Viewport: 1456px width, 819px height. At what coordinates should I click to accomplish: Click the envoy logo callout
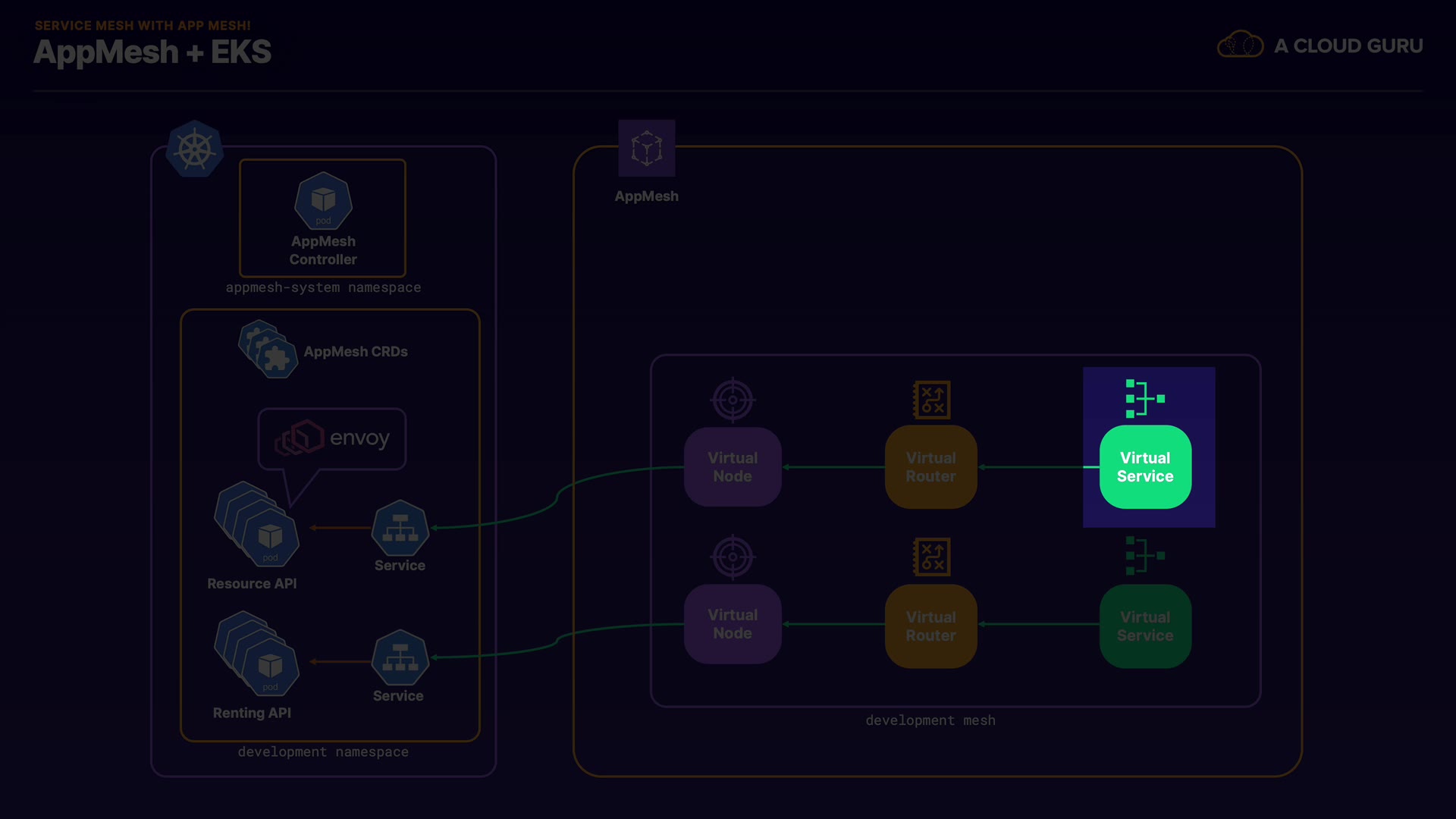[332, 438]
